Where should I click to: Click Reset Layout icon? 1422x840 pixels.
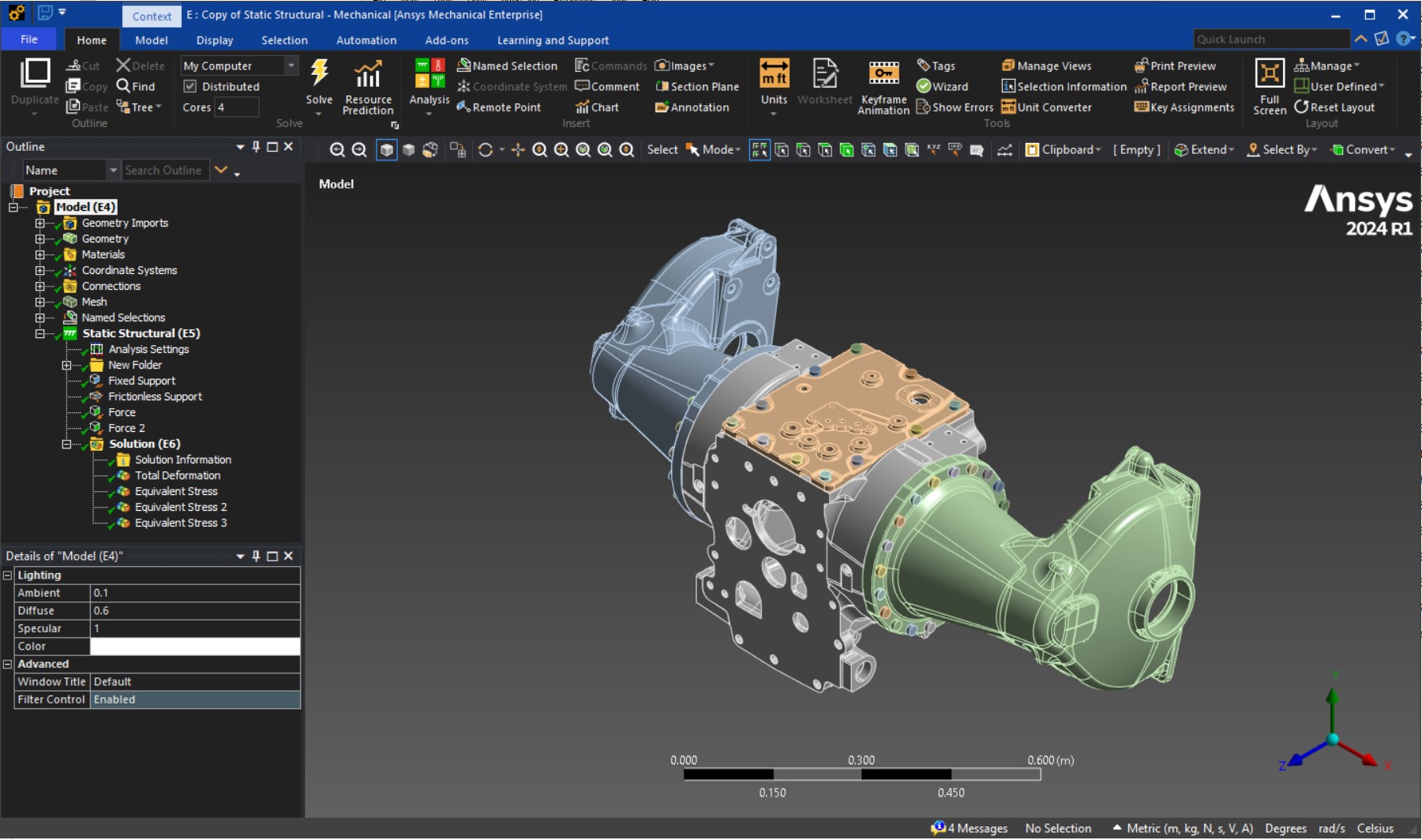pos(1301,107)
